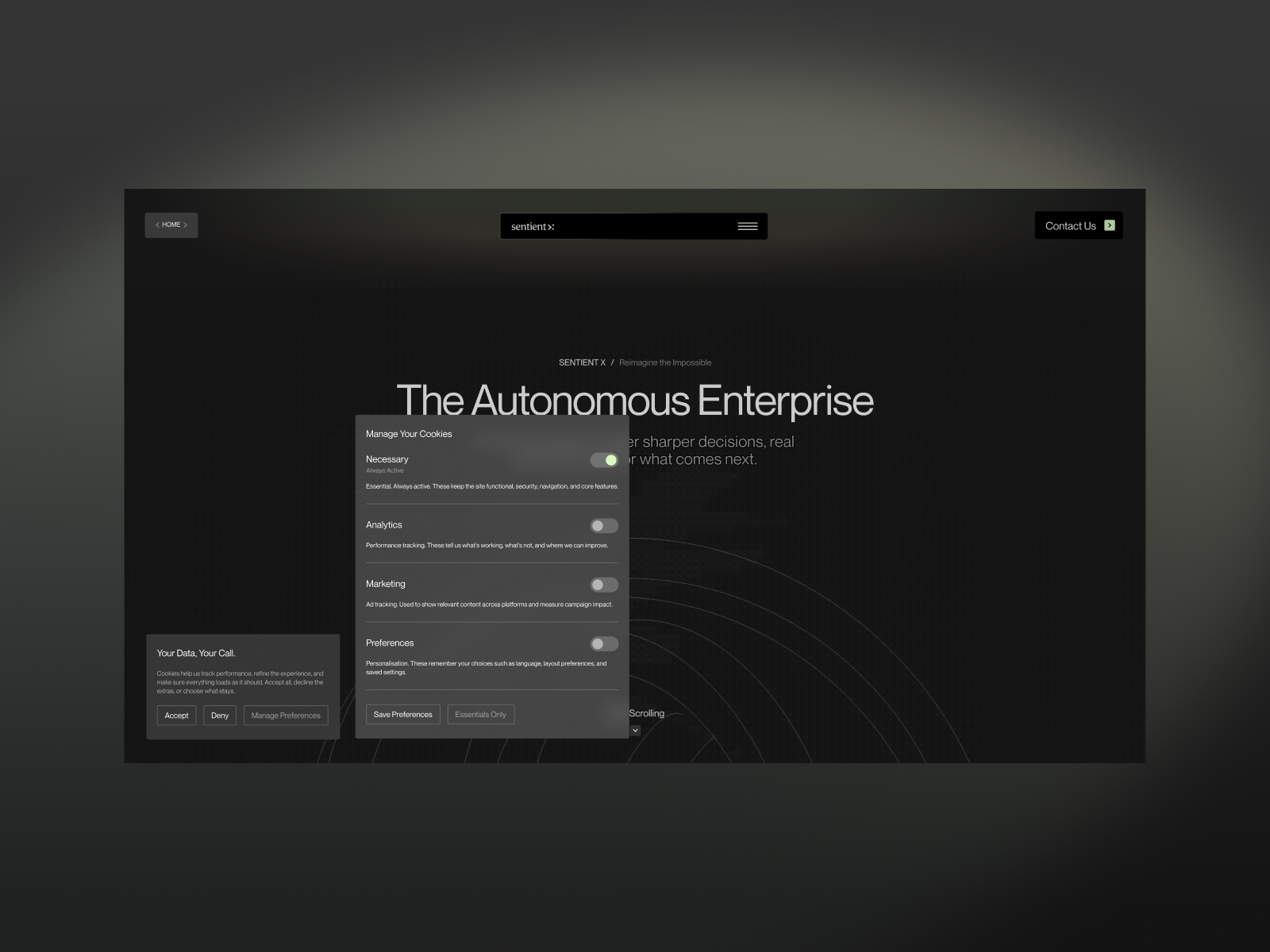
Task: Enable the Preferences cookies switch
Action: tap(604, 644)
